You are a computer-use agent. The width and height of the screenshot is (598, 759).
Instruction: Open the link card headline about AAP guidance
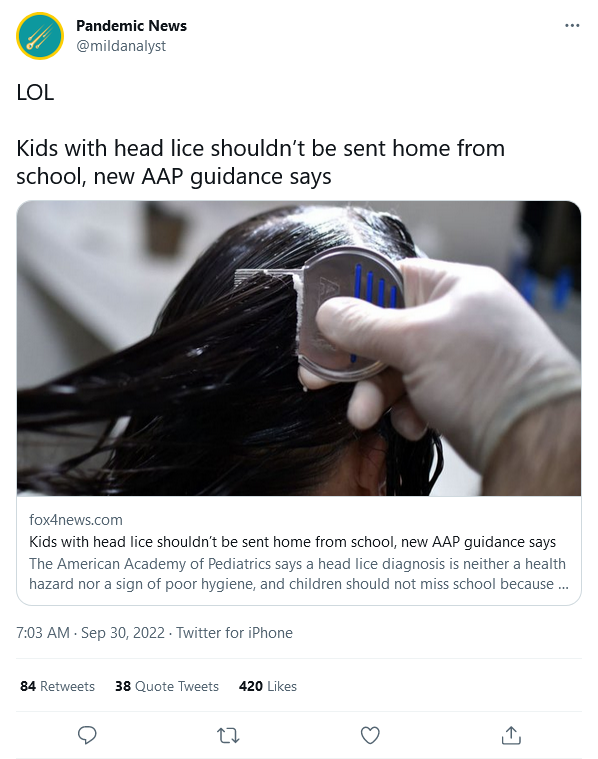point(292,542)
